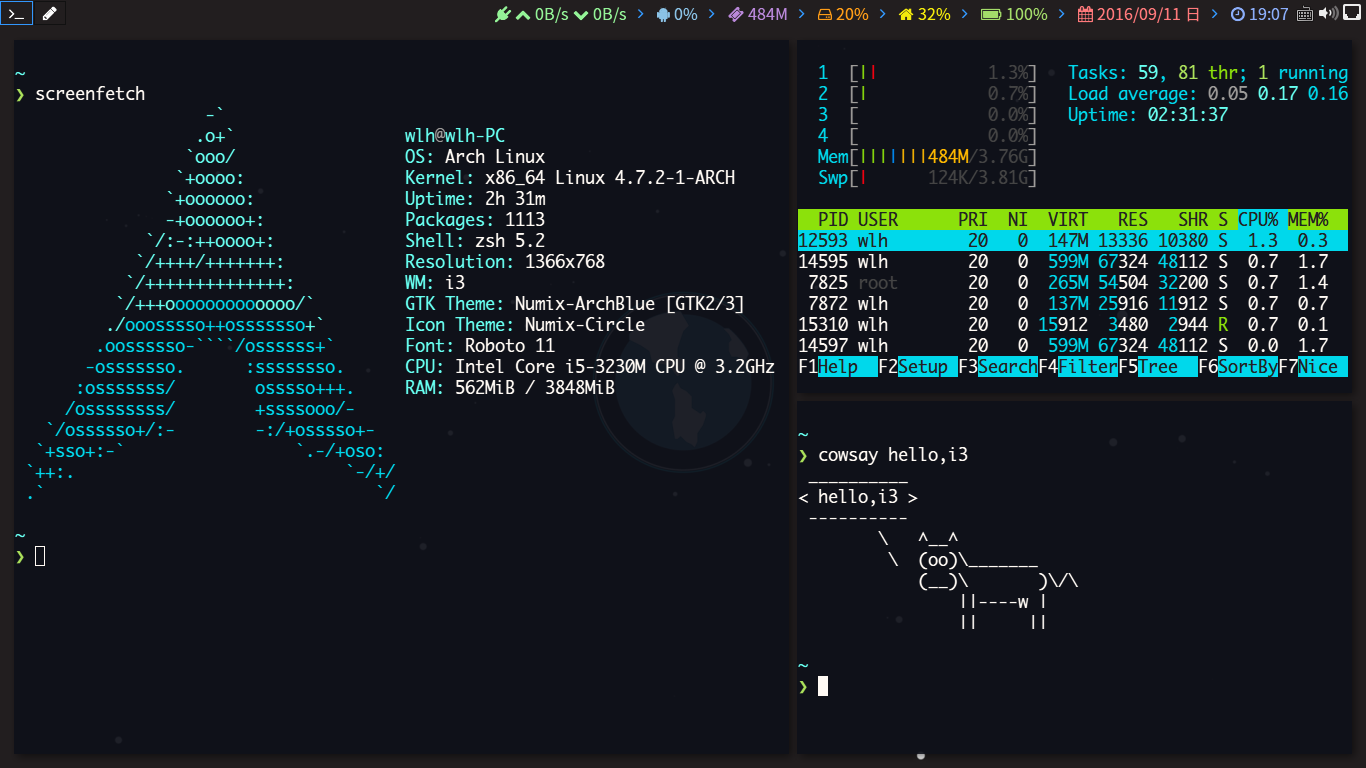Select root process row 7825
Screen dimensions: 1366x768
[x=1073, y=283]
